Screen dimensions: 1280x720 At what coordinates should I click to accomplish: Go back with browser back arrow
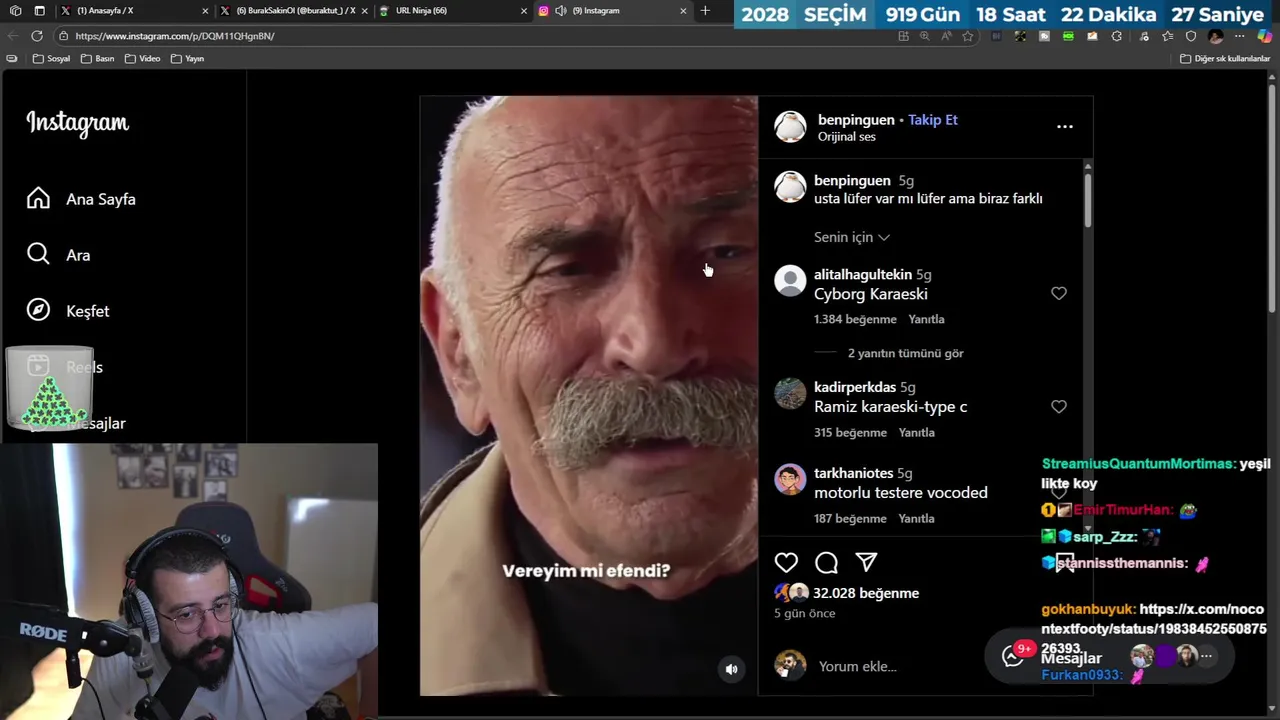[12, 36]
